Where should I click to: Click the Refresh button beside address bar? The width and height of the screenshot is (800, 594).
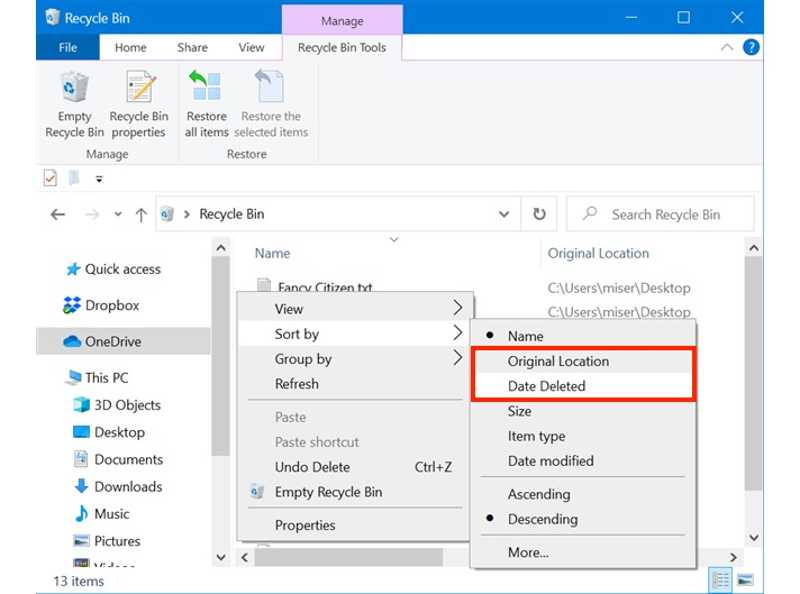pos(539,214)
